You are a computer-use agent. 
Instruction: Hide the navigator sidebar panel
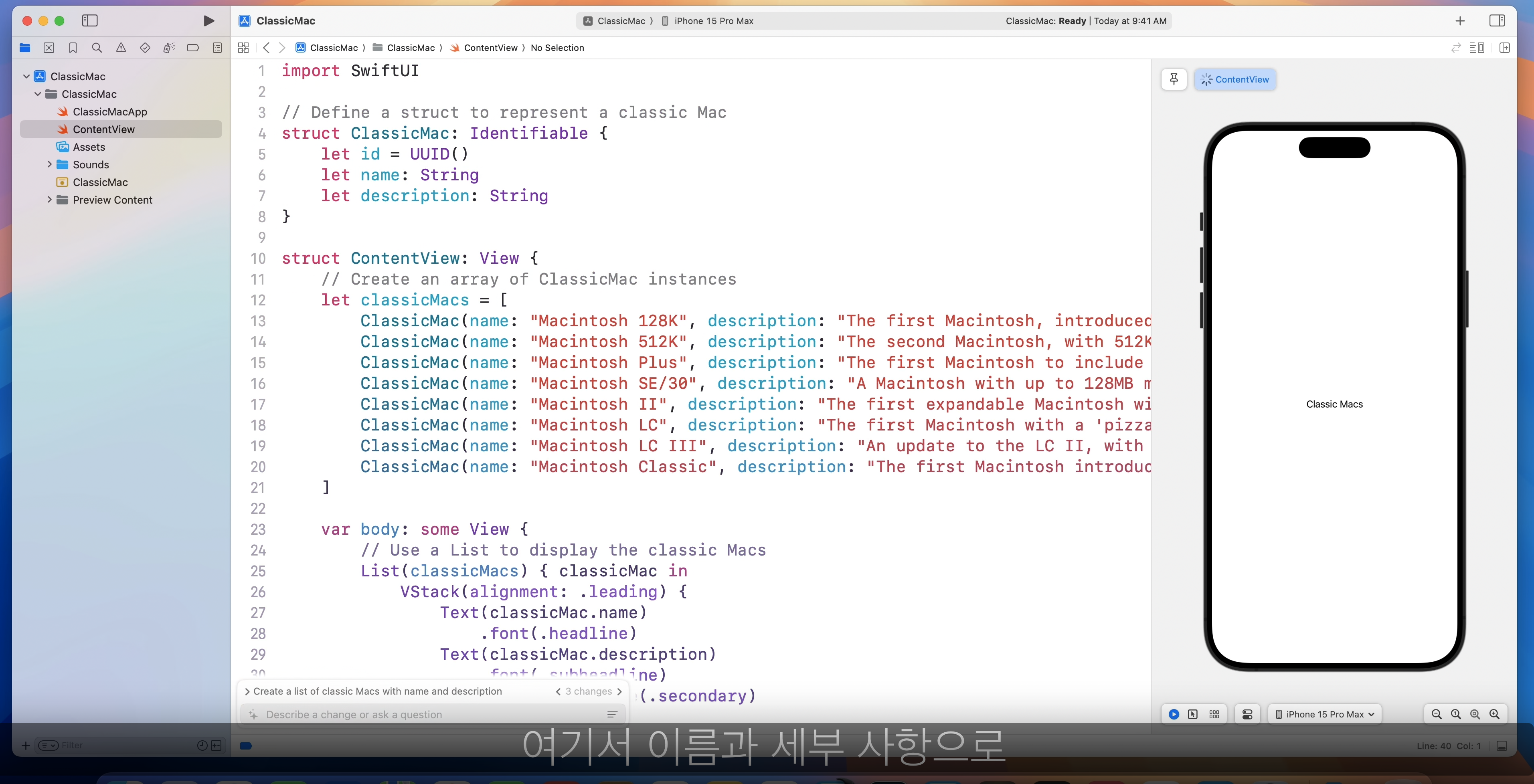tap(90, 21)
